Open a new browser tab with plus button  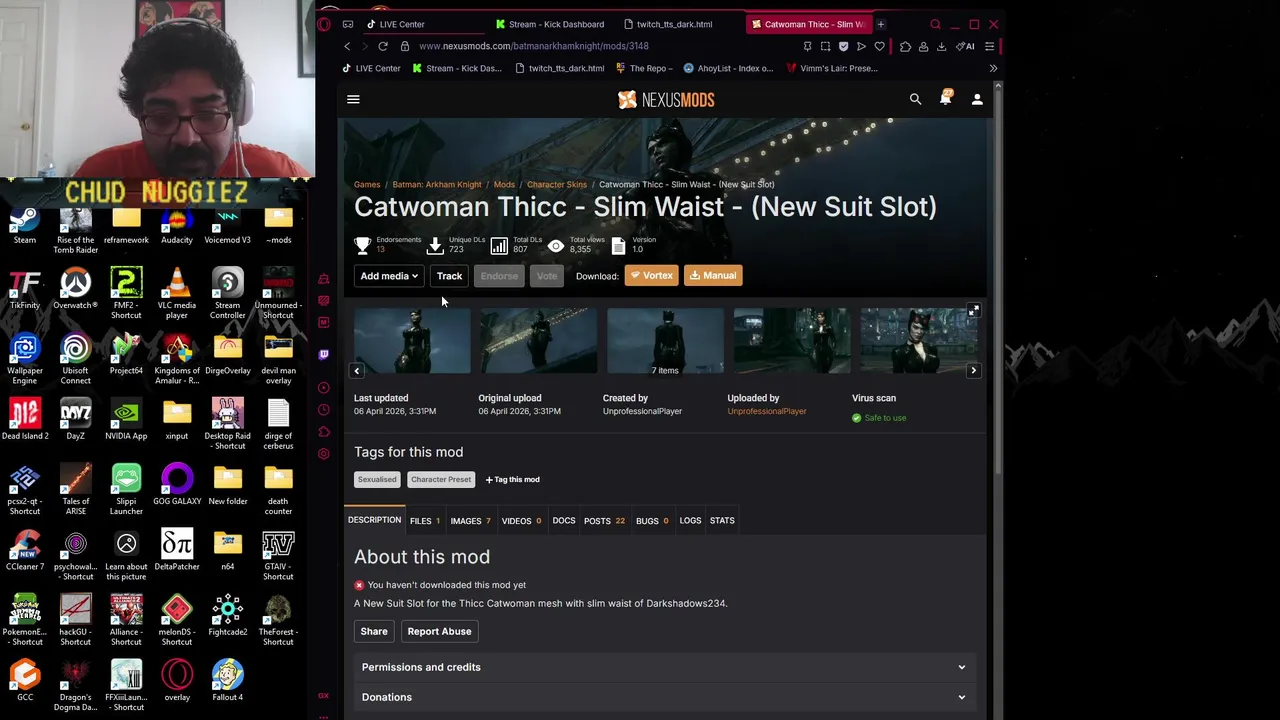point(881,24)
